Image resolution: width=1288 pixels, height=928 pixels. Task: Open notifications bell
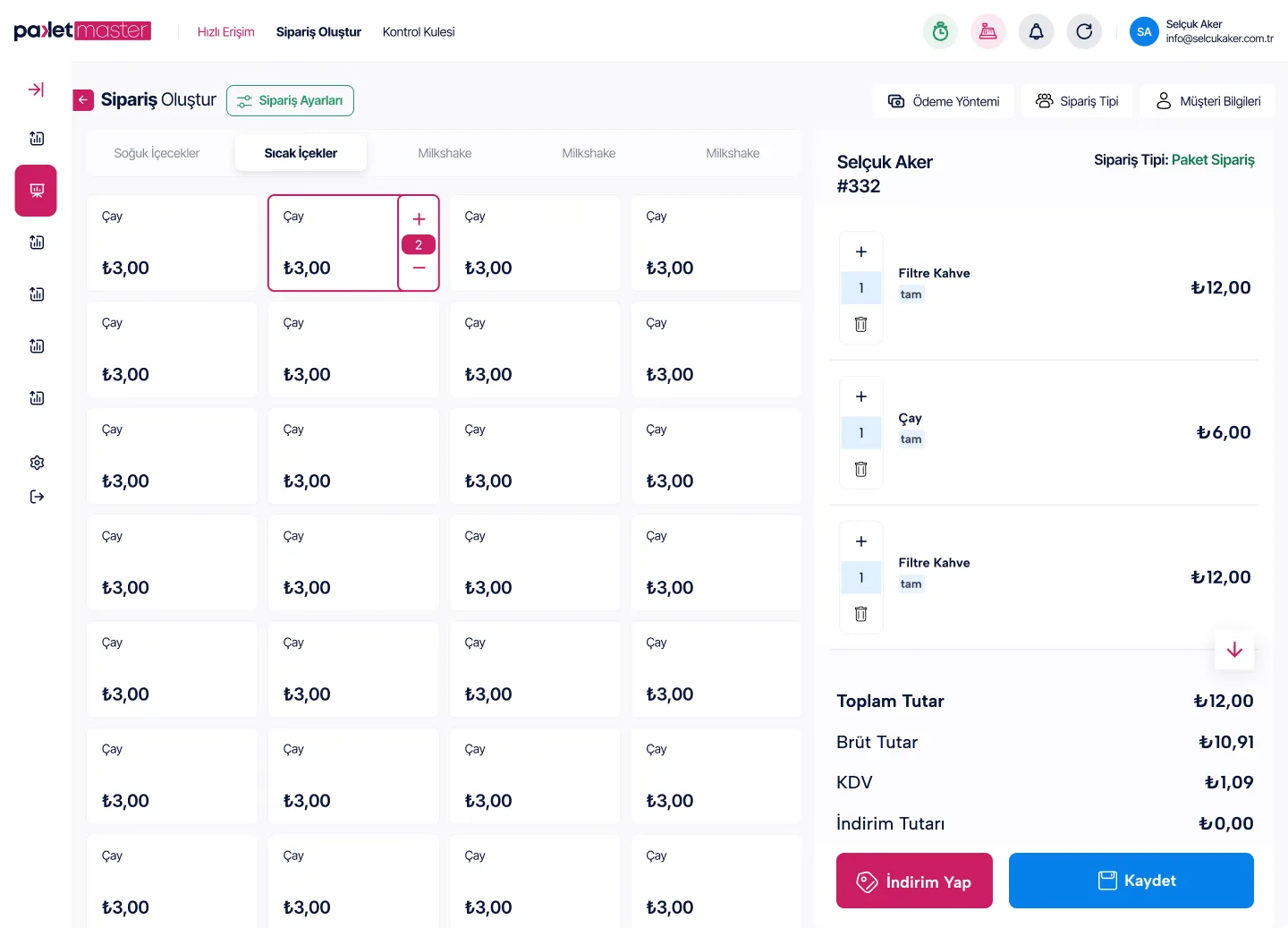[x=1036, y=32]
